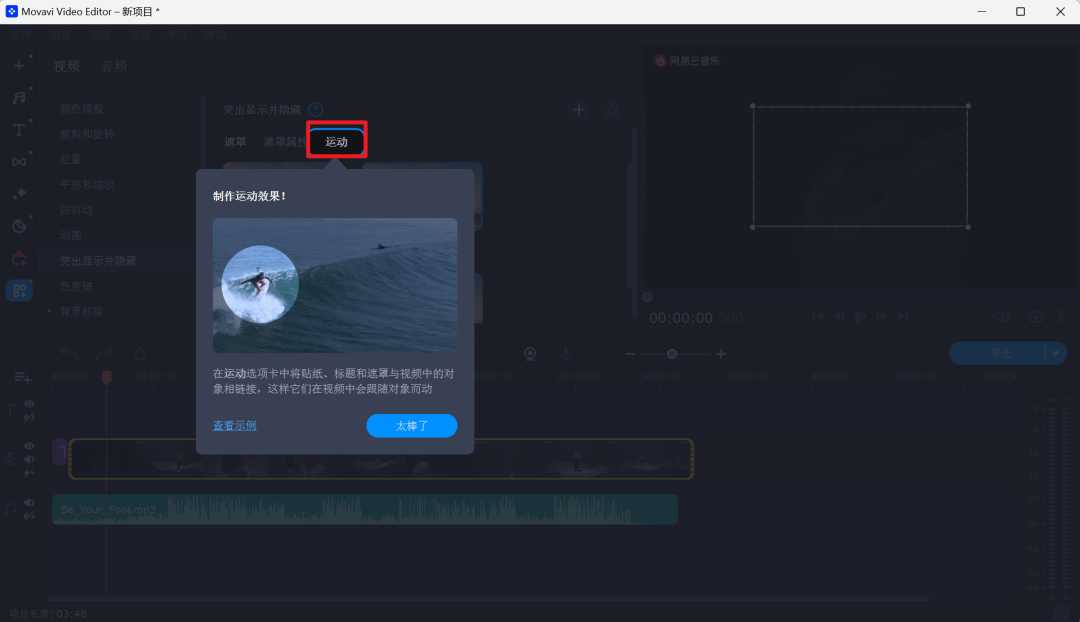Image resolution: width=1080 pixels, height=622 pixels.
Task: Select the highlighted 运动 tab
Action: [336, 141]
